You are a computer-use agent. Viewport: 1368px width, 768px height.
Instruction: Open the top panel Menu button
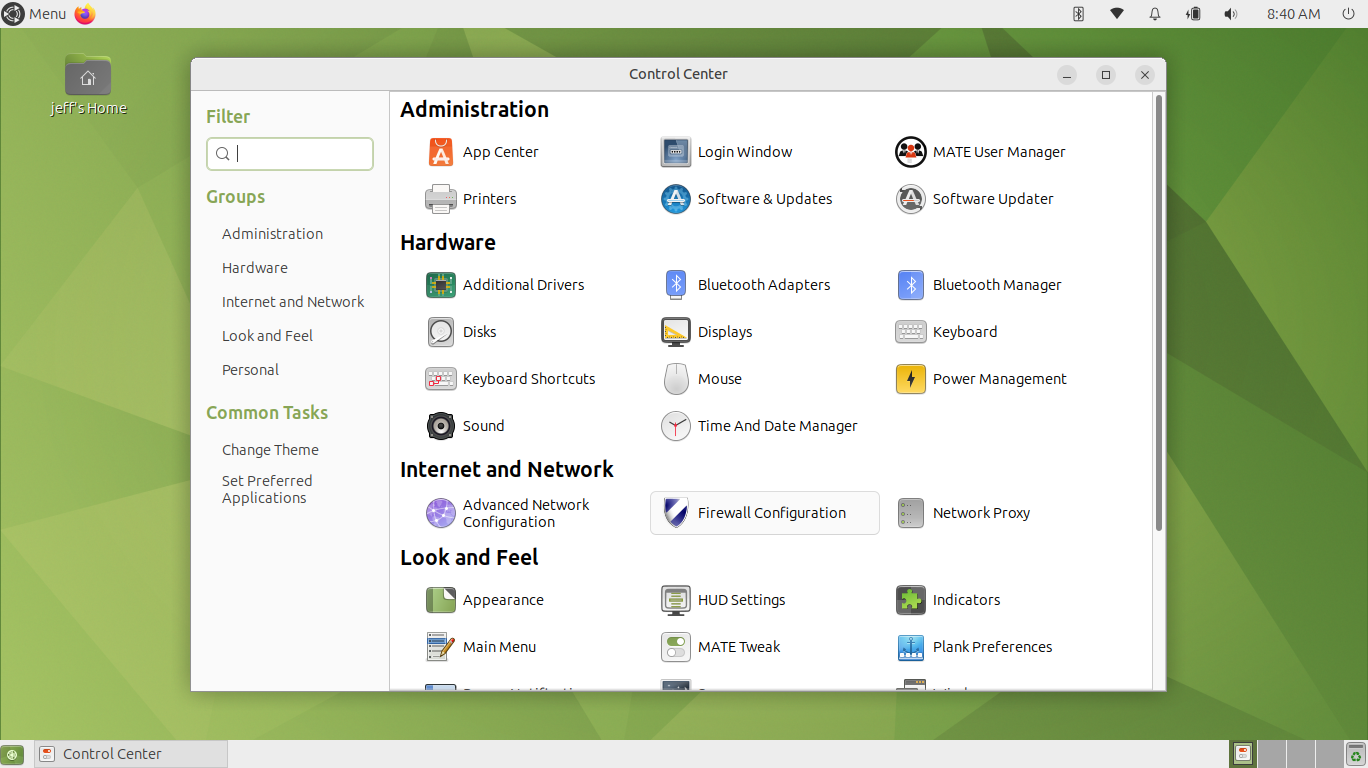(x=35, y=14)
